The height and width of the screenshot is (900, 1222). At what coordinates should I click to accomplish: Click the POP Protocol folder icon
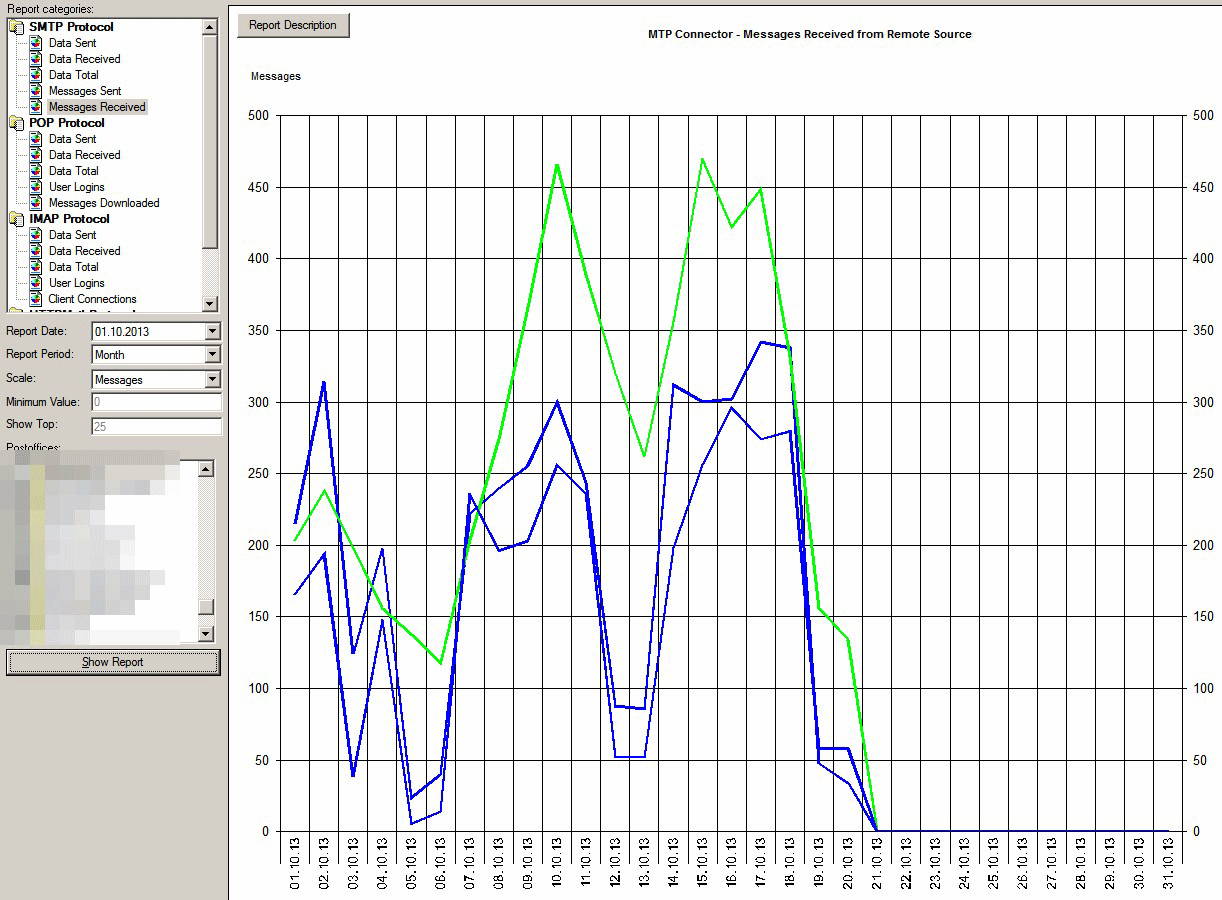pos(17,123)
